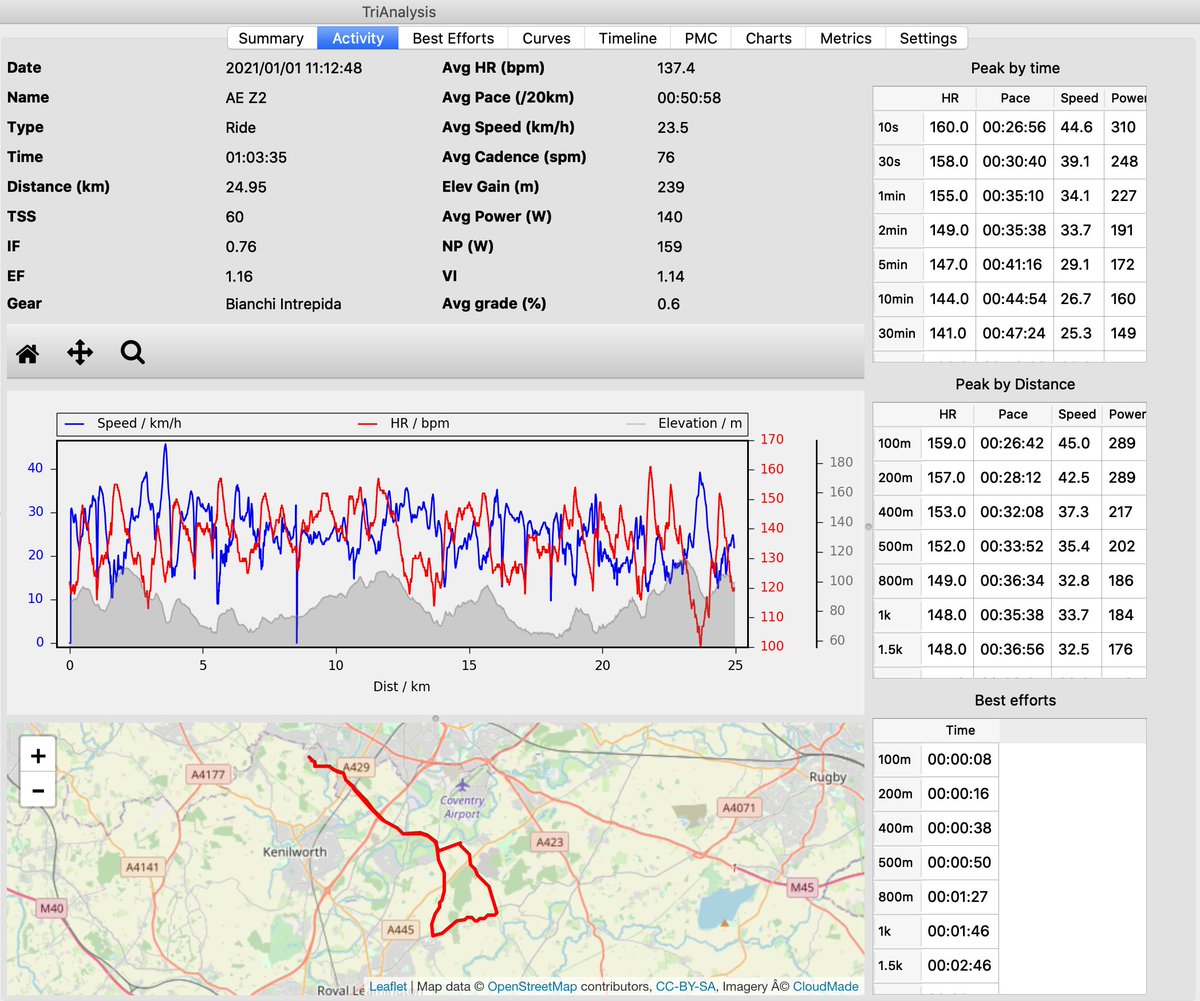Click the Rugby label on the map

coord(828,777)
